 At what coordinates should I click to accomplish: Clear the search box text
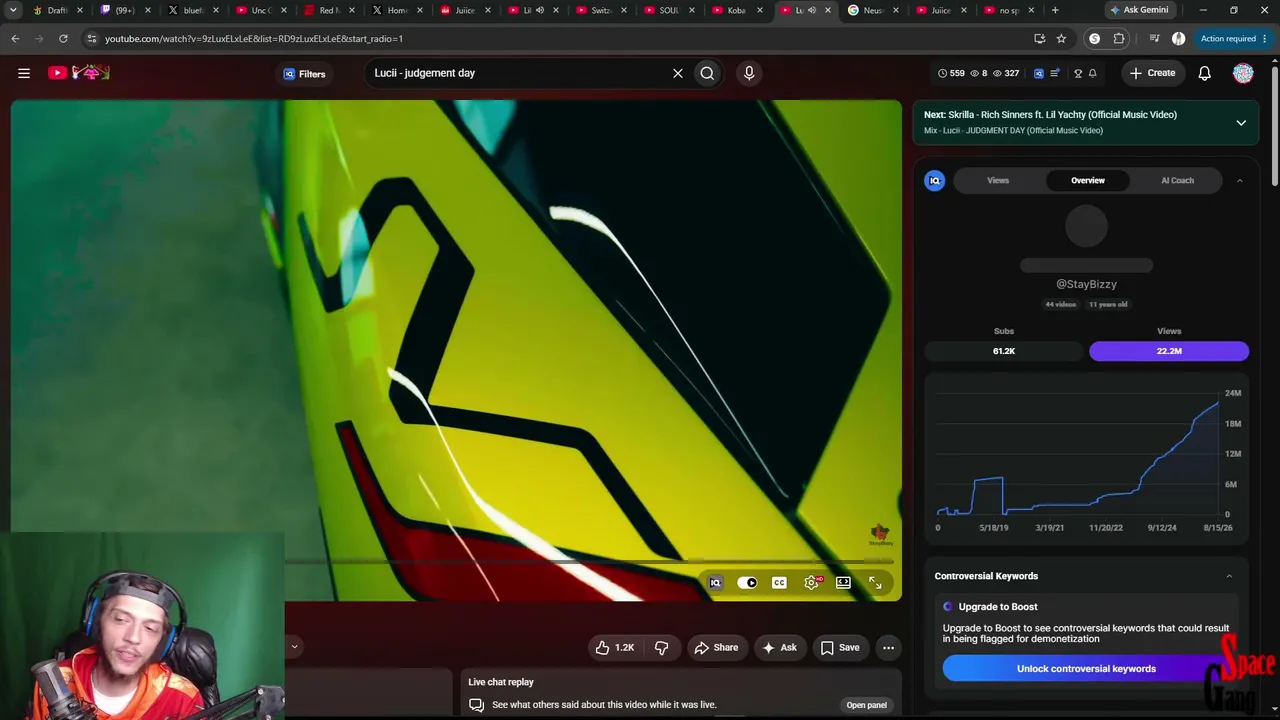pos(677,73)
